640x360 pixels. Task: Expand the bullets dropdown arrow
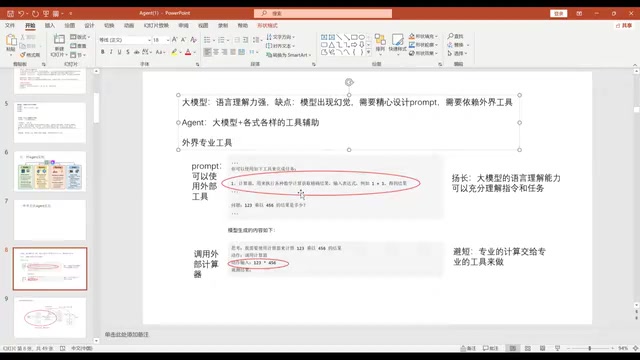tap(214, 40)
